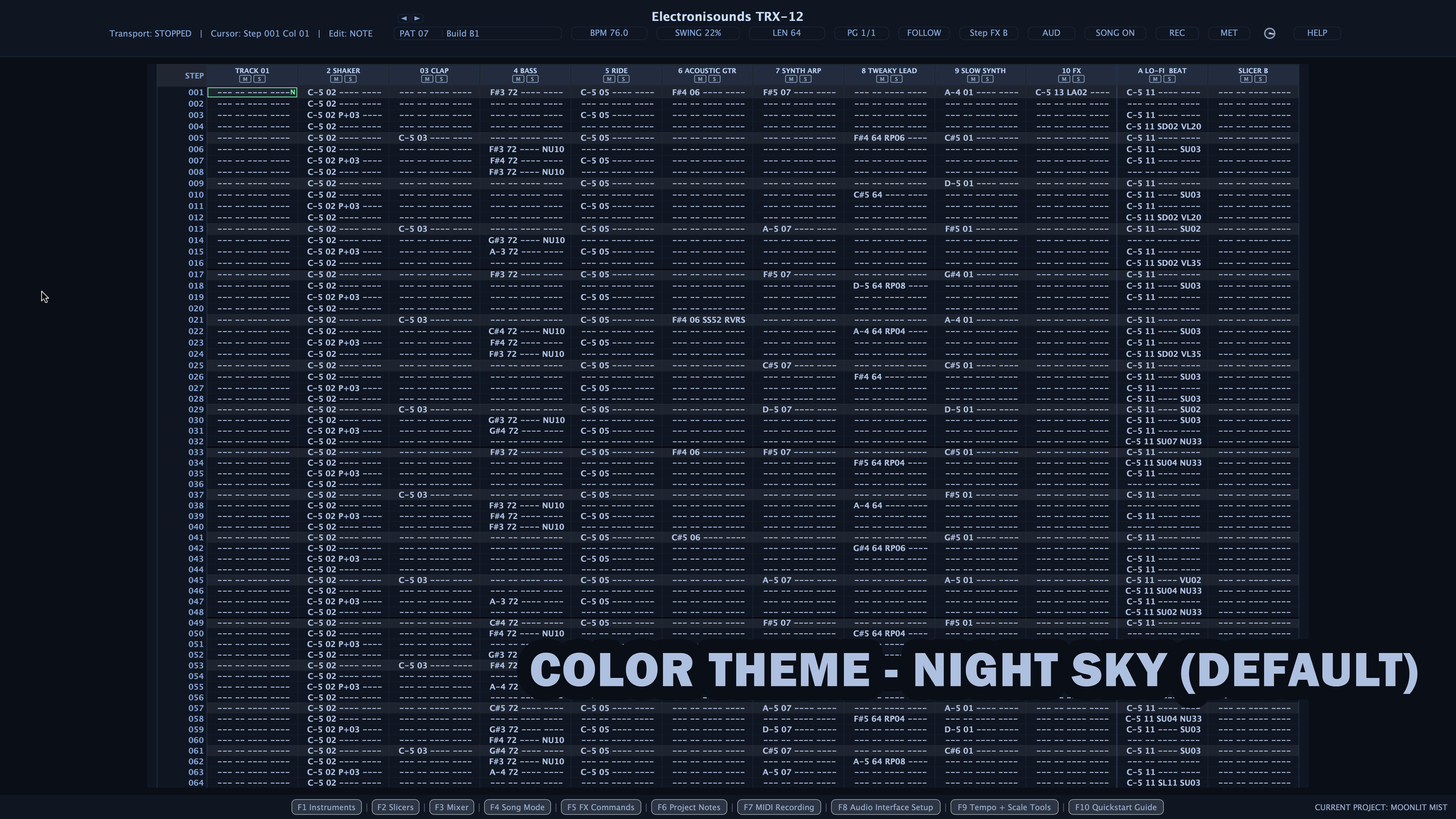Viewport: 1456px width, 819px height.
Task: Open F2 Slicers
Action: coord(395,807)
